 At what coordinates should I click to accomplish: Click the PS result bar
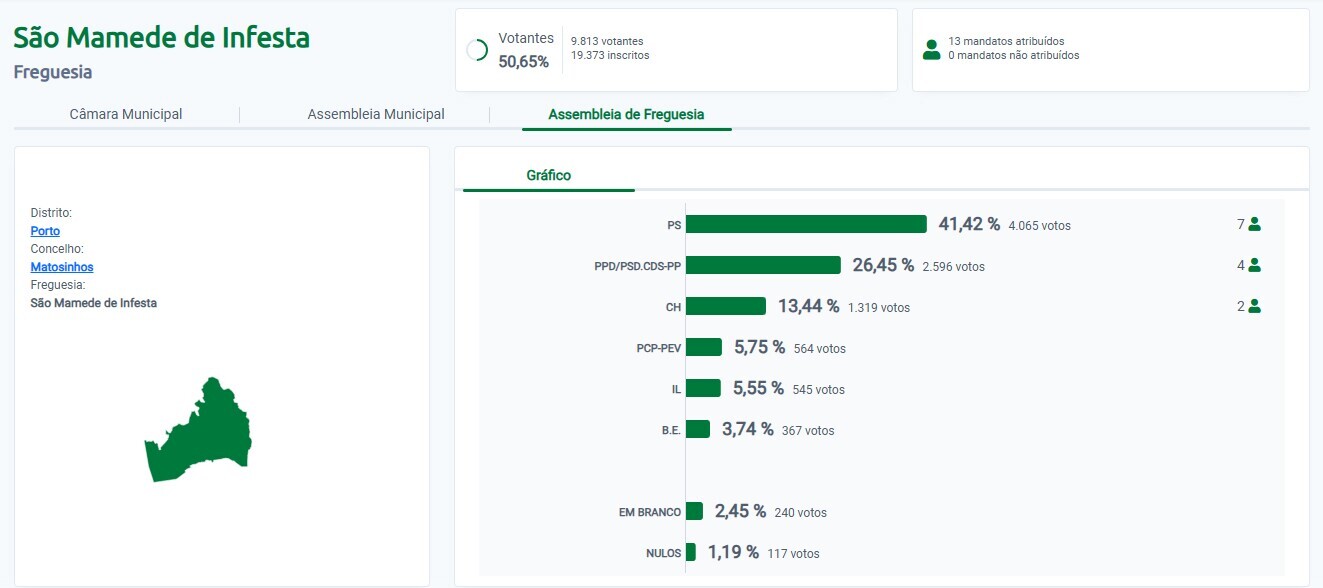point(806,224)
